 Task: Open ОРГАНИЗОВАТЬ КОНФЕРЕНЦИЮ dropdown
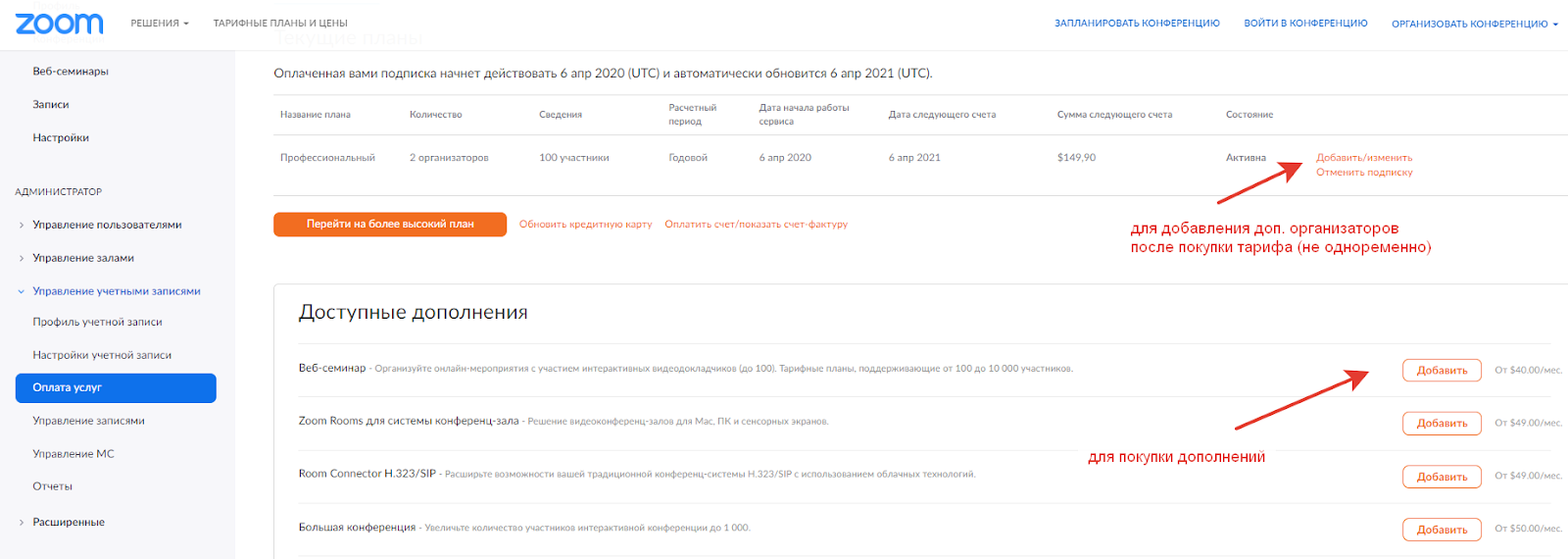pos(1475,24)
